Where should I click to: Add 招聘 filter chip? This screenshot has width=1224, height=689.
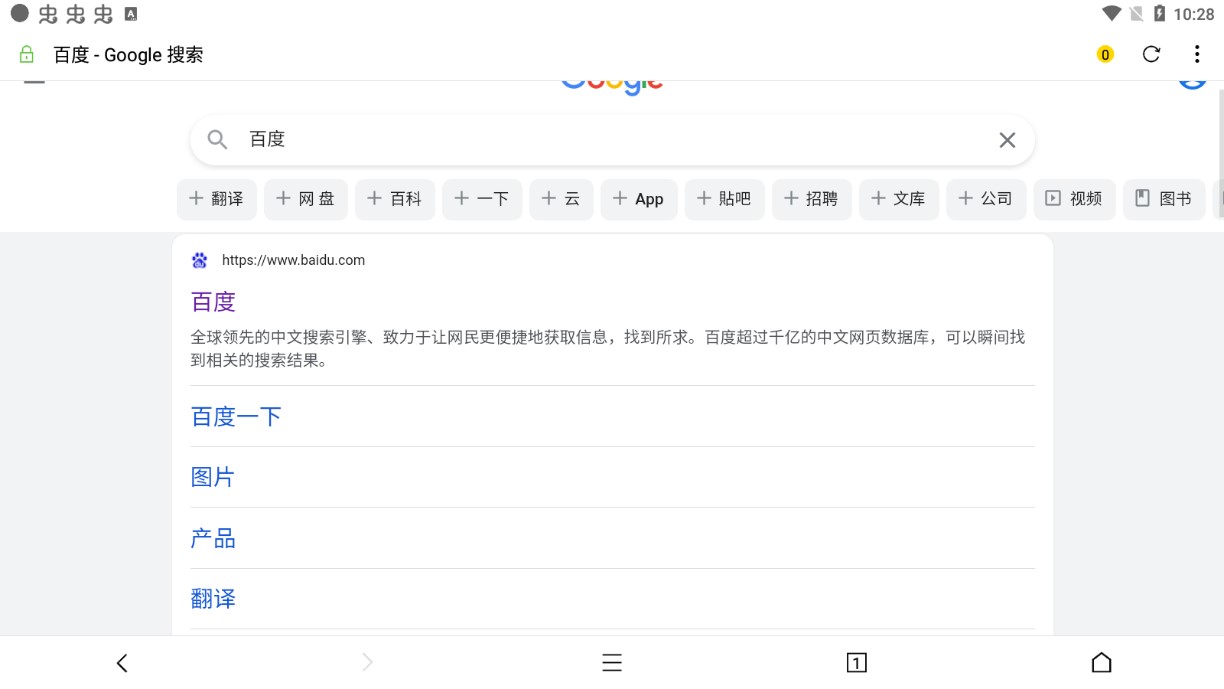812,199
